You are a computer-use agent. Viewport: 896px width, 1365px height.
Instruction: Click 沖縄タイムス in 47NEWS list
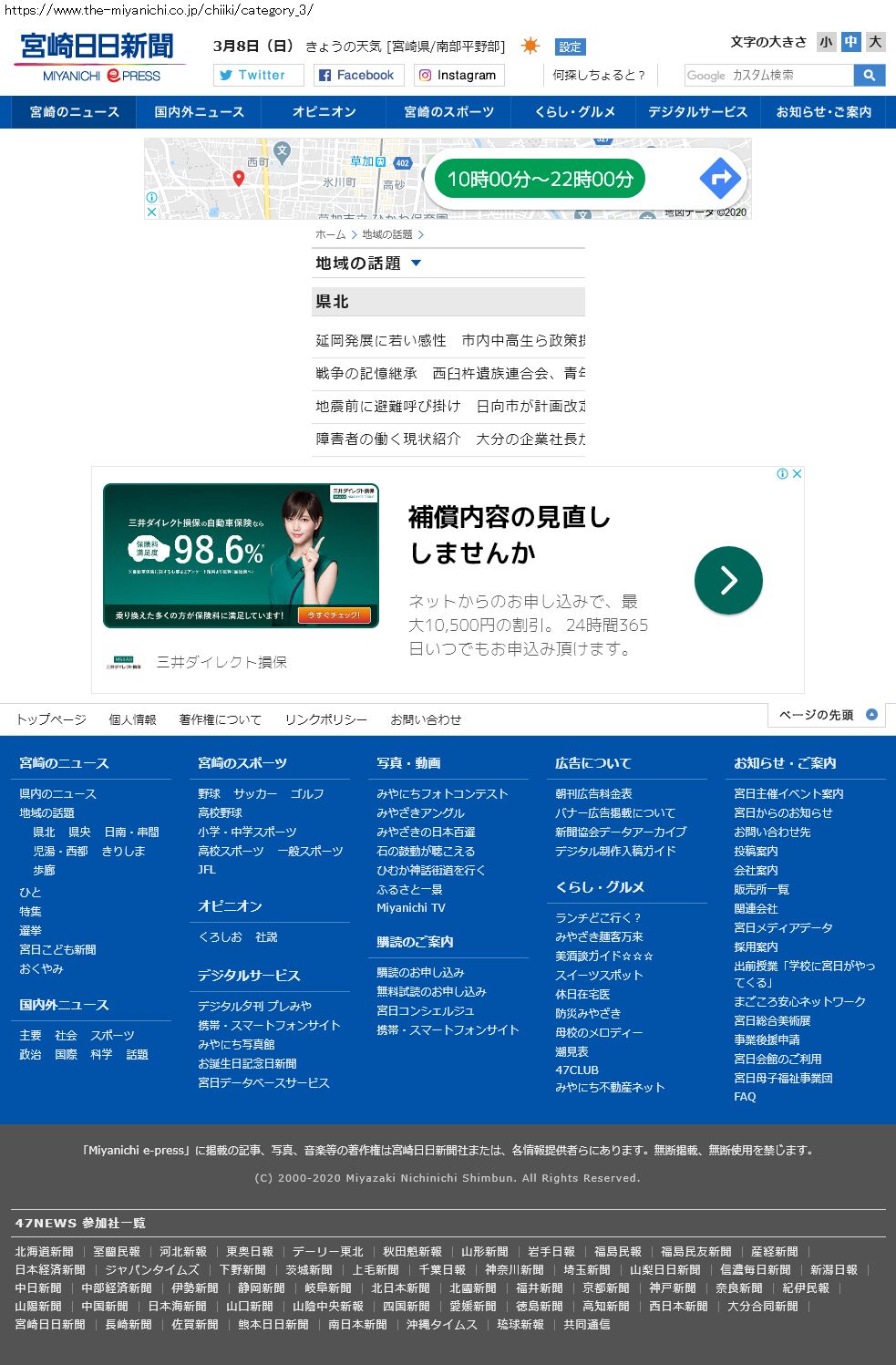(x=441, y=1324)
